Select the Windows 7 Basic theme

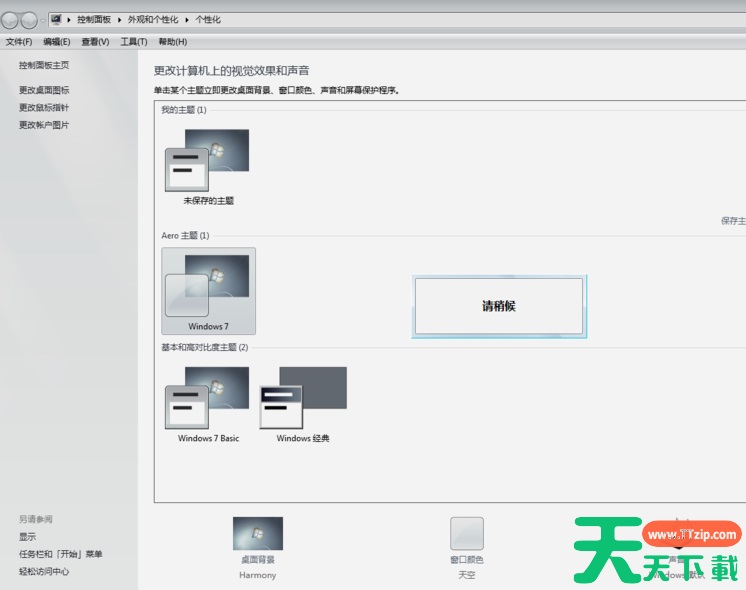[208, 404]
